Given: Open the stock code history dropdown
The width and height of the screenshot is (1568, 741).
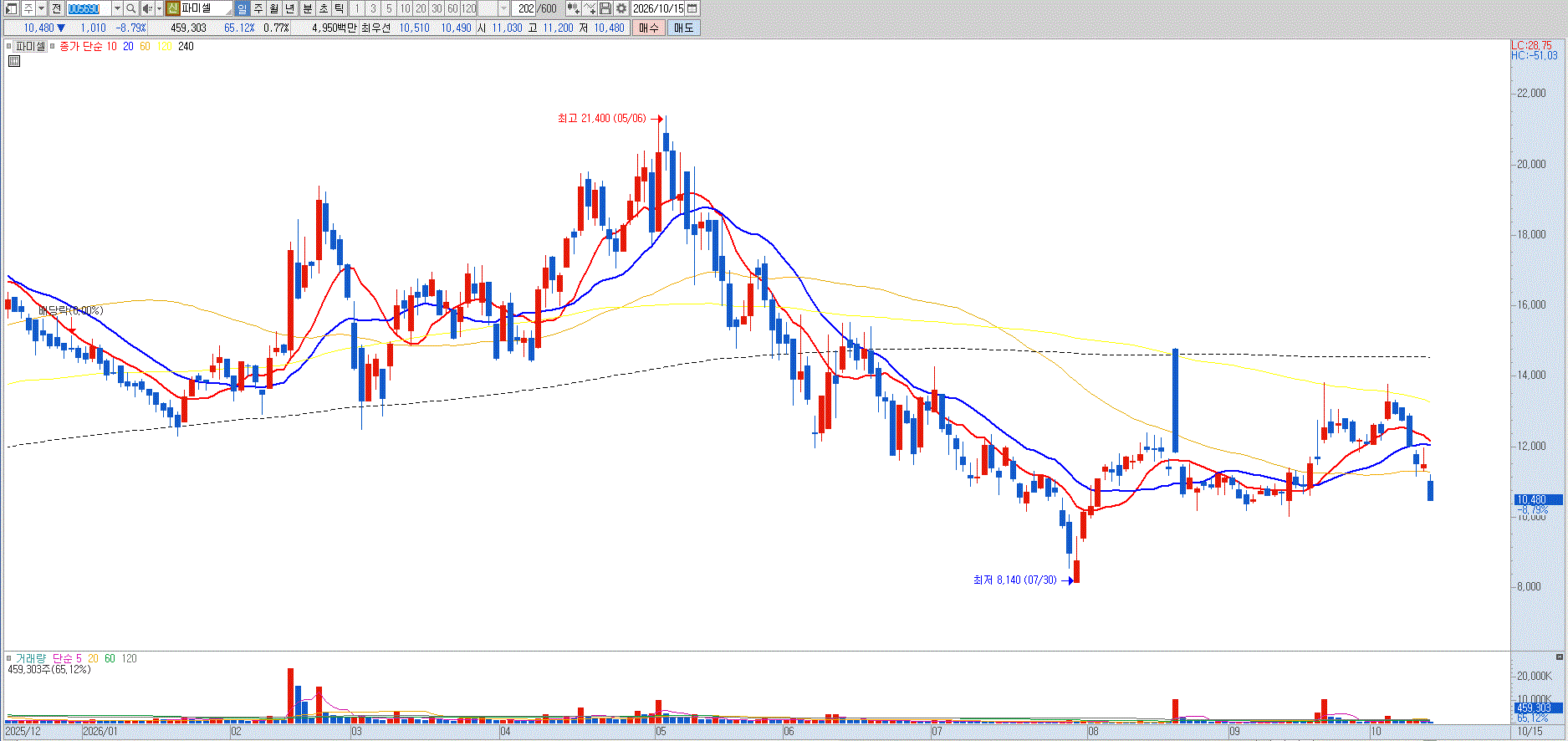Looking at the screenshot, I should click(117, 8).
